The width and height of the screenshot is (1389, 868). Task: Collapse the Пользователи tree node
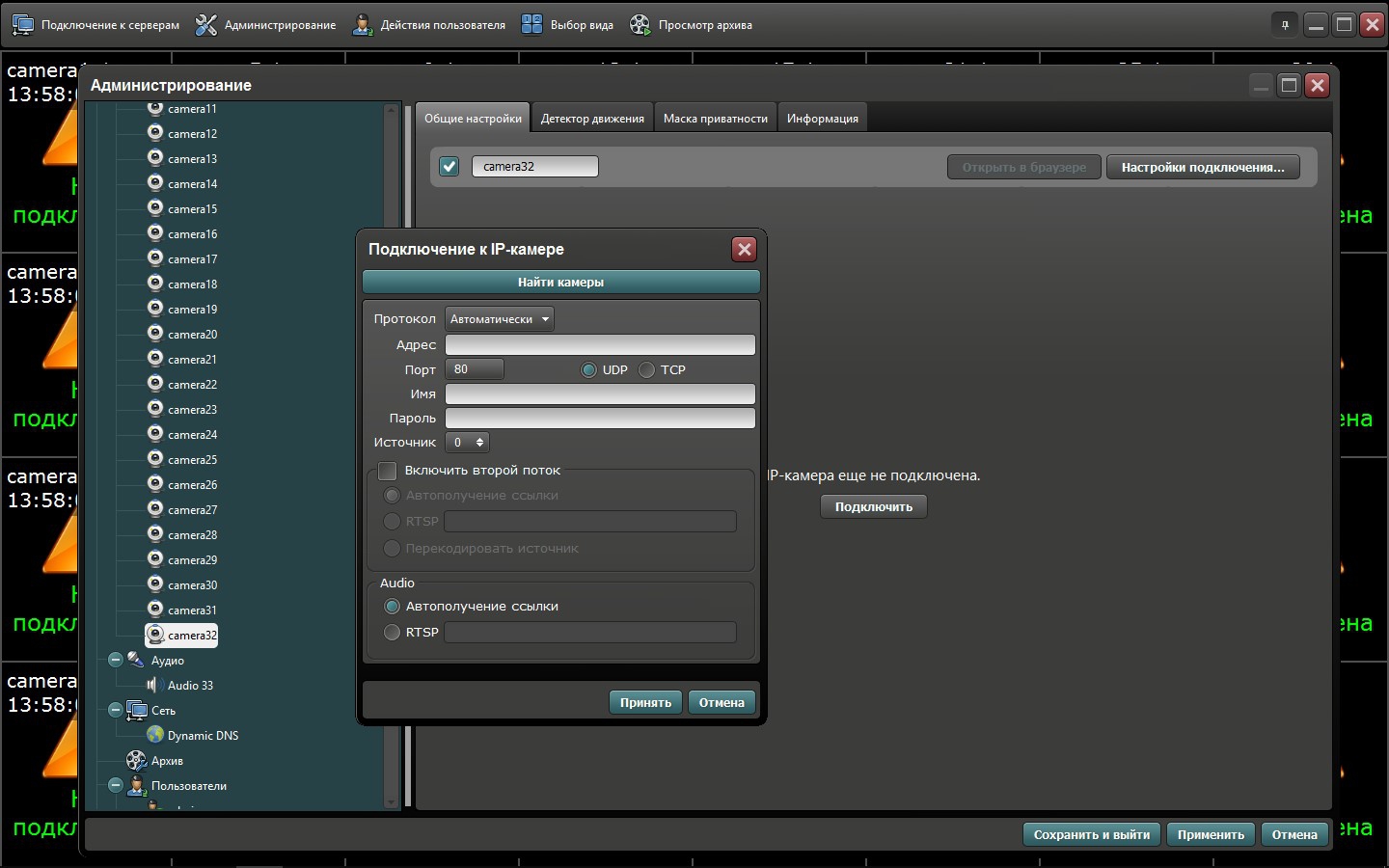click(115, 785)
